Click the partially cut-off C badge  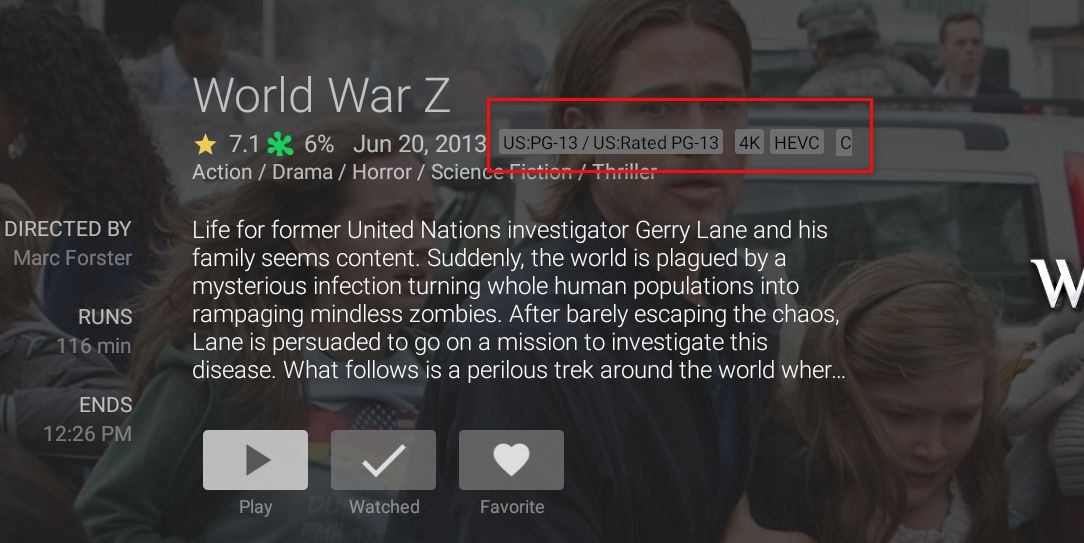(844, 142)
